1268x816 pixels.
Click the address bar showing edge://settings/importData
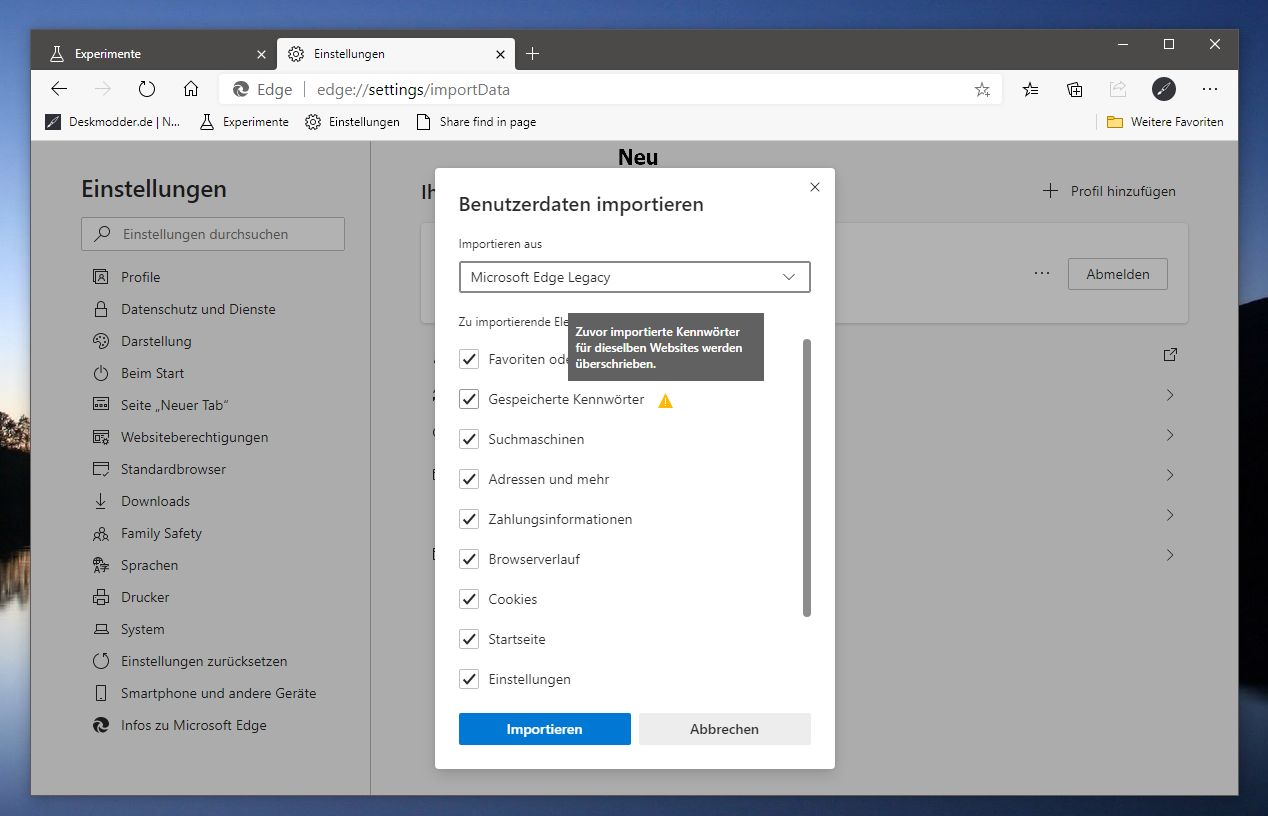coord(610,89)
